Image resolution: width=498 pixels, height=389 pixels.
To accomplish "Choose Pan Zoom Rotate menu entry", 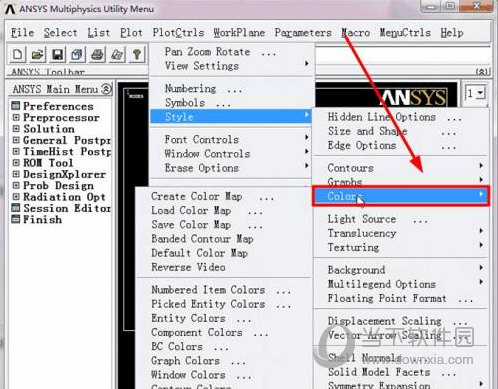I will [231, 52].
